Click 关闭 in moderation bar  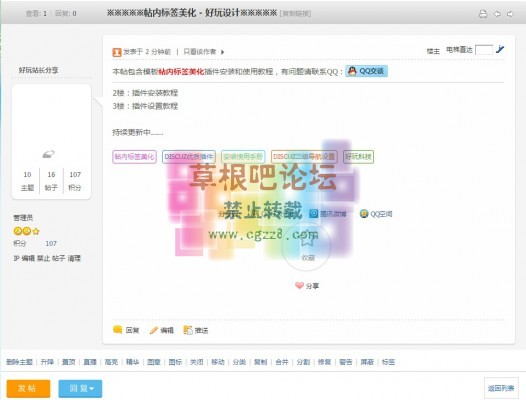coord(197,362)
